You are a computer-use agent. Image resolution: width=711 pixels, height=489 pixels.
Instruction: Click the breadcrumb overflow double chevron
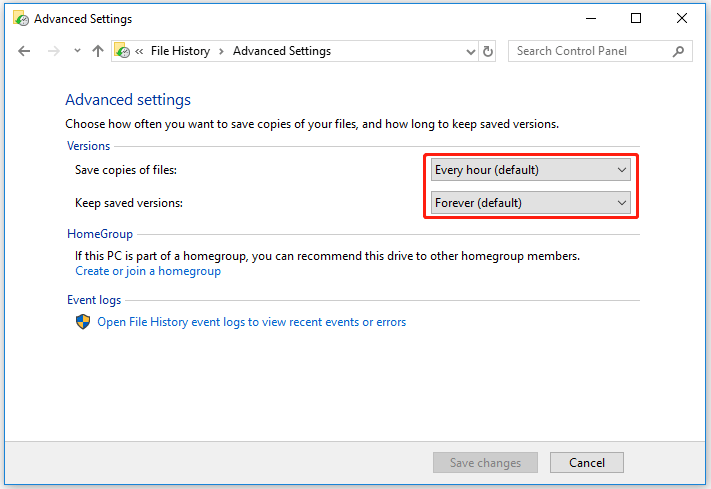139,52
